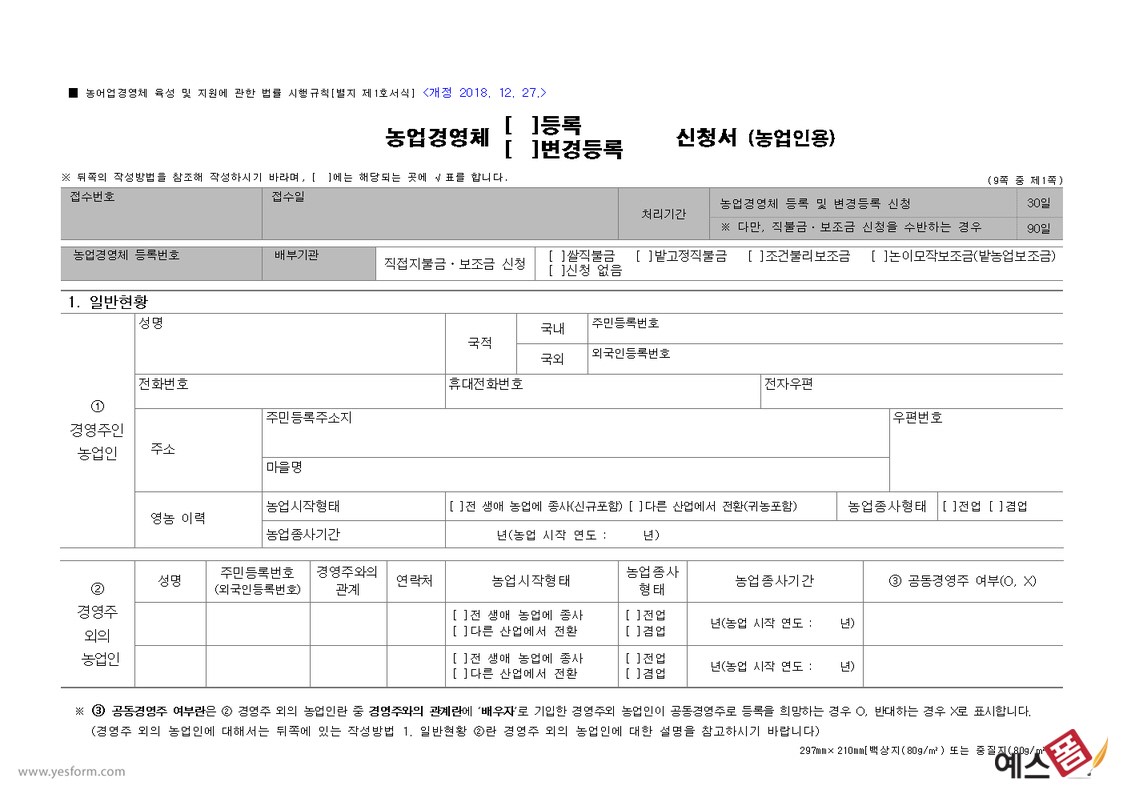Click the 휴대전화번호 field

point(603,392)
